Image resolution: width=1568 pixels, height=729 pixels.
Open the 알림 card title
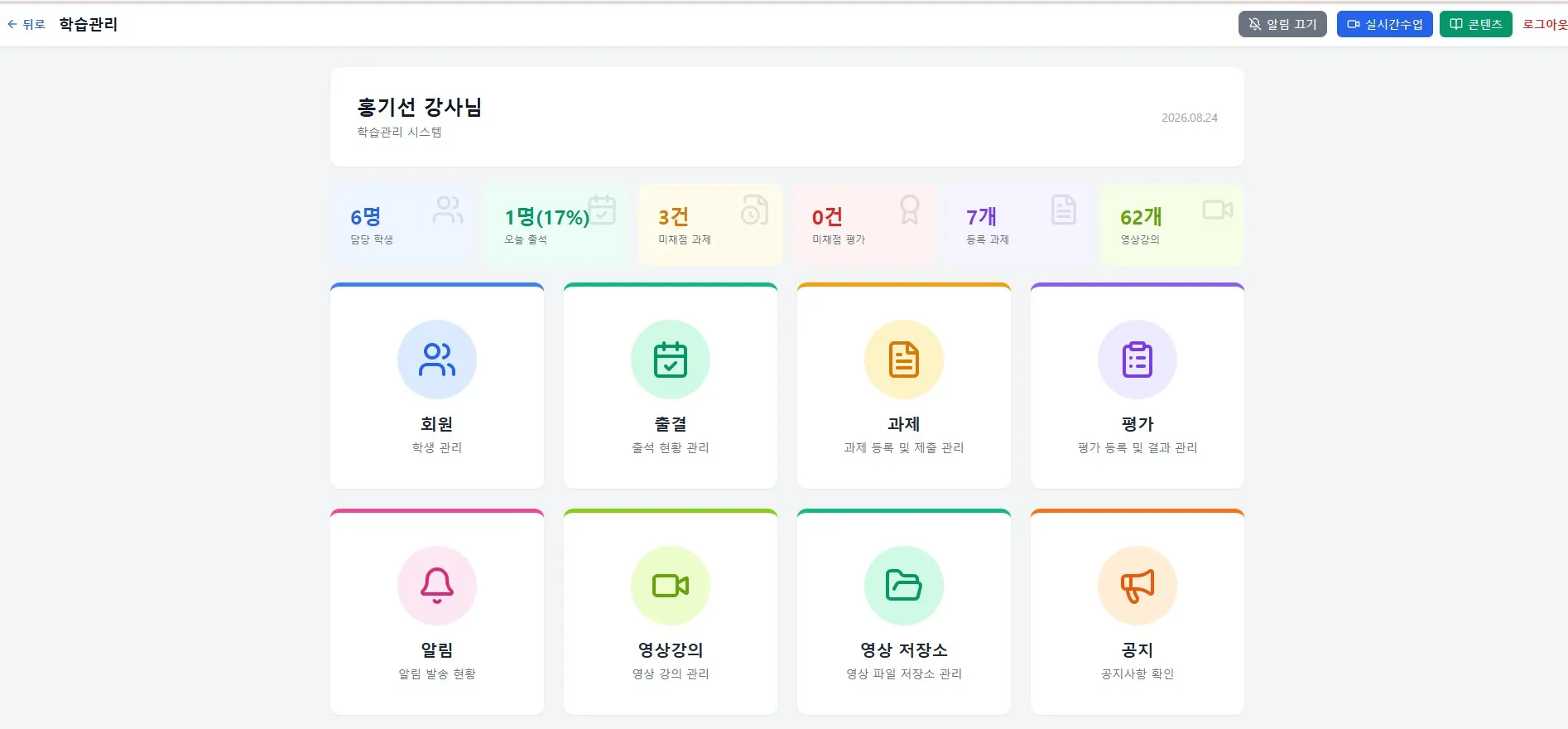point(437,650)
